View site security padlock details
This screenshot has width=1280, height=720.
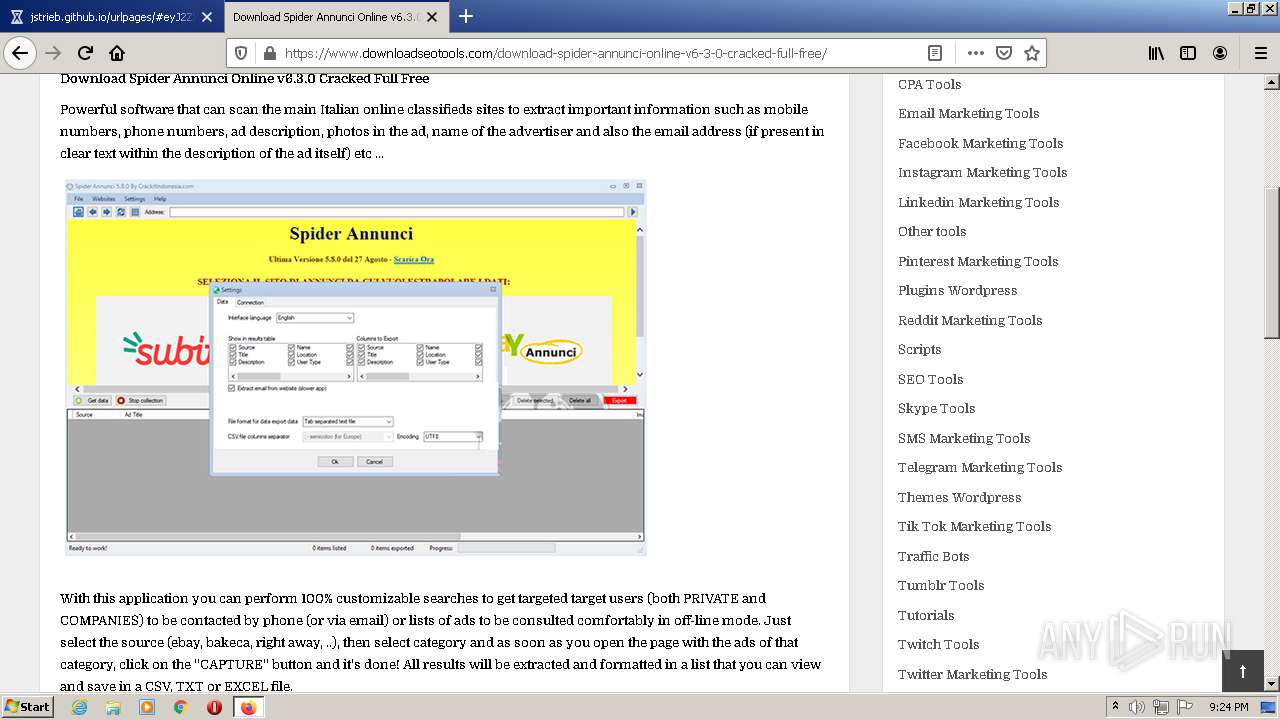pyautogui.click(x=269, y=53)
